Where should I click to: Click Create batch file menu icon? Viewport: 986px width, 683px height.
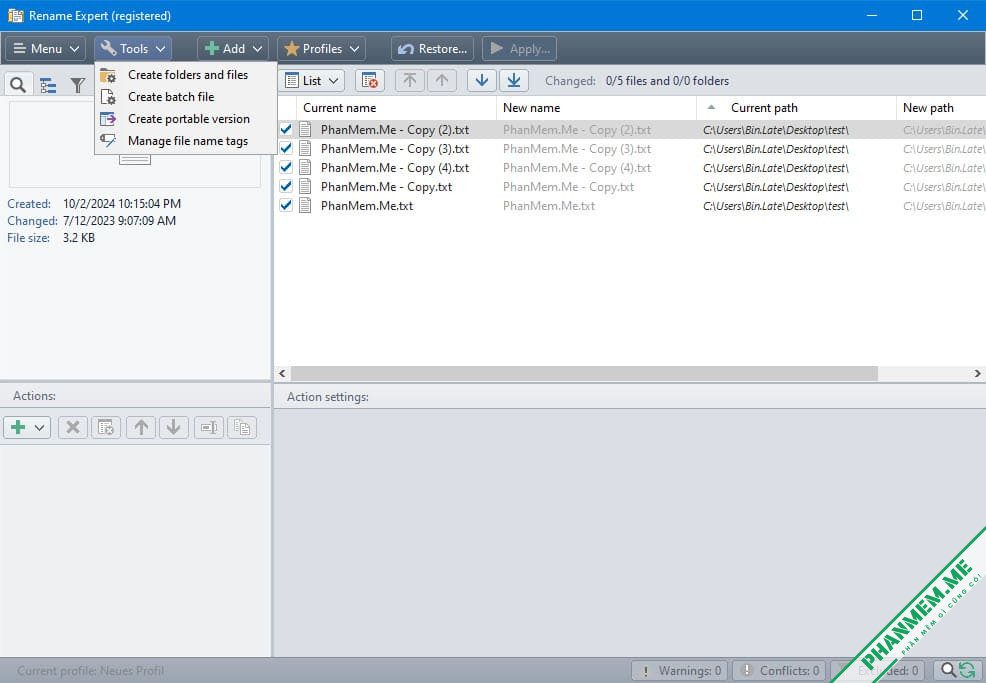[108, 97]
